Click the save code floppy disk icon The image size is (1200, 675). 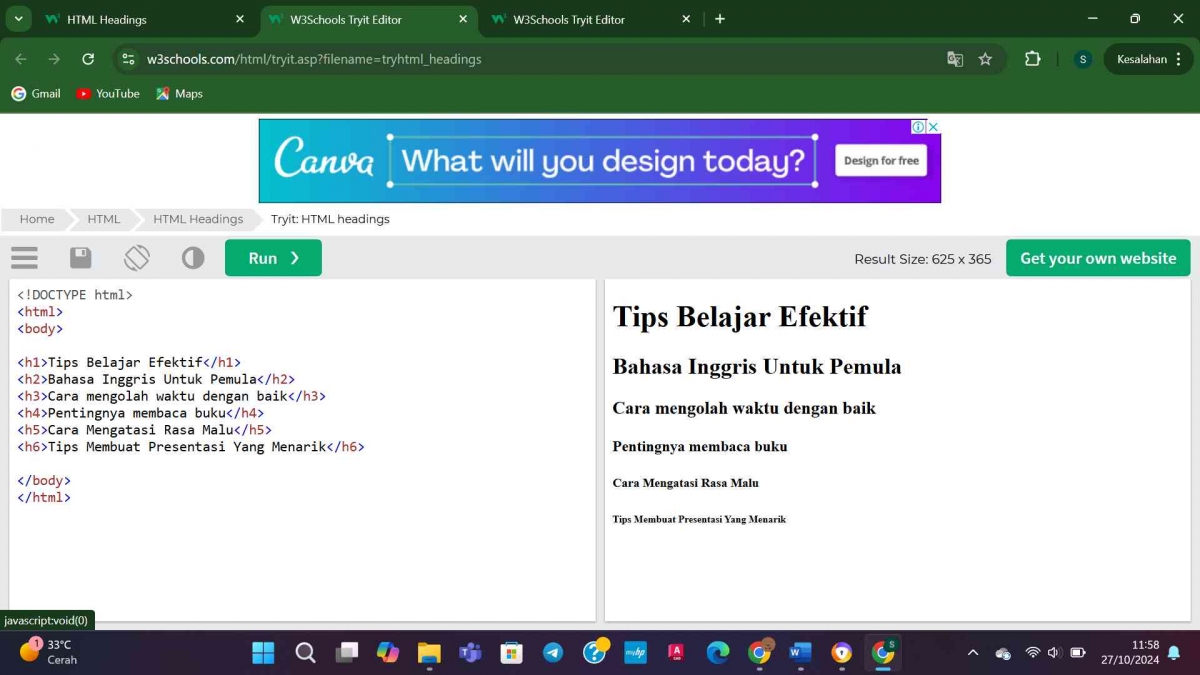click(81, 258)
